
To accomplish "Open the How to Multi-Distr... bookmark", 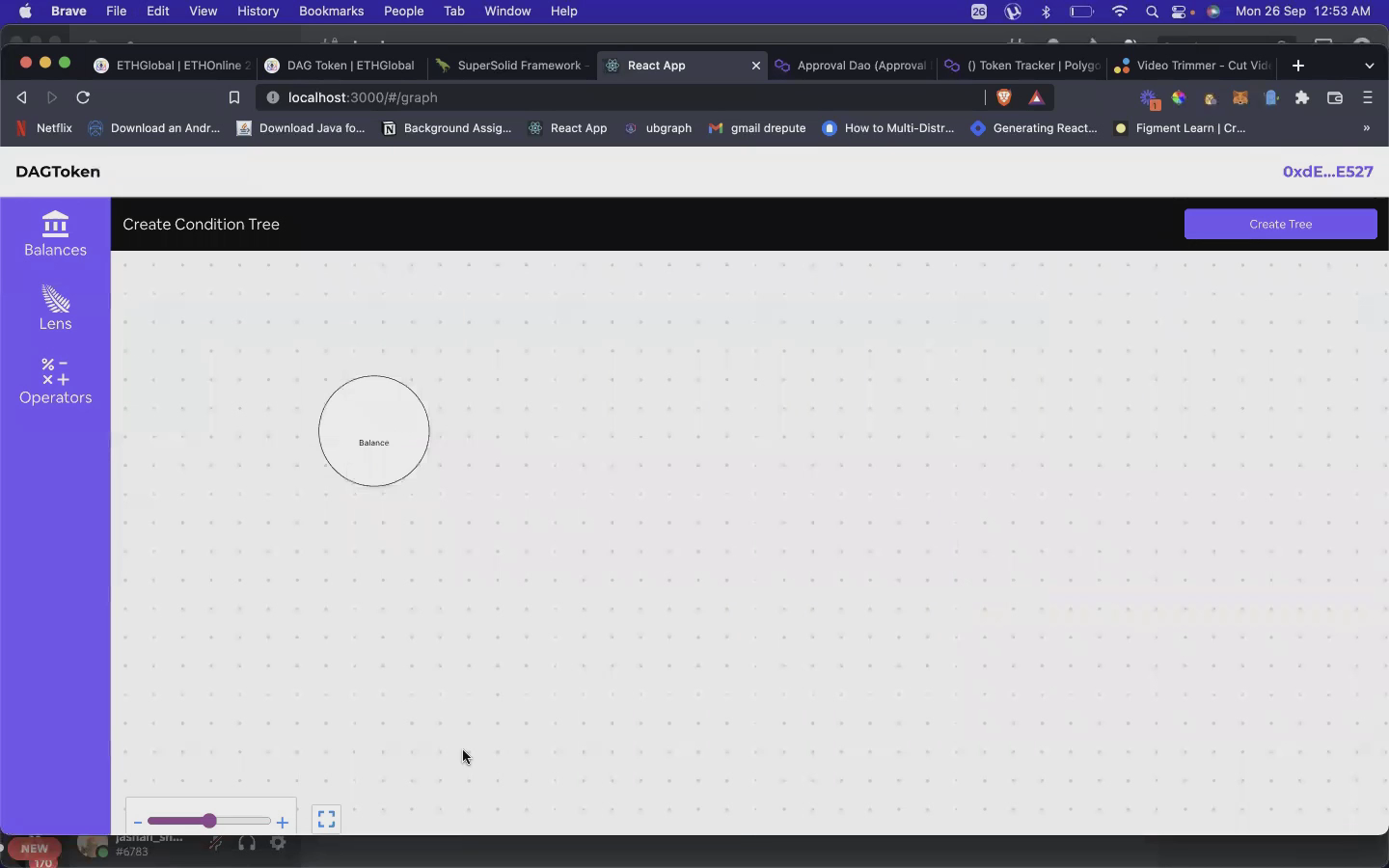I will tap(888, 128).
